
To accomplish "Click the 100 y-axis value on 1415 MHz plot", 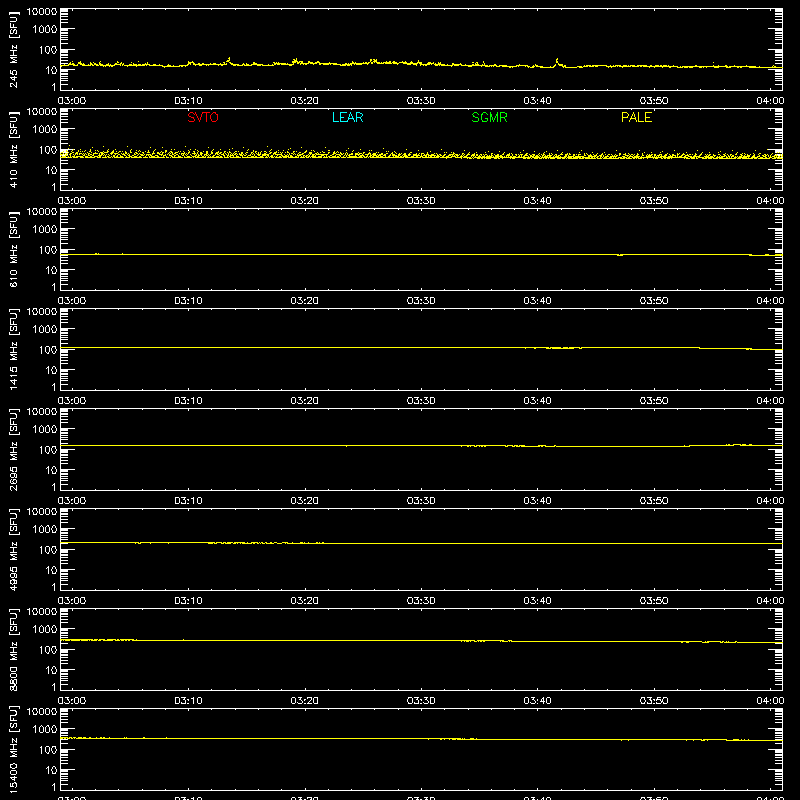I will tap(48, 350).
